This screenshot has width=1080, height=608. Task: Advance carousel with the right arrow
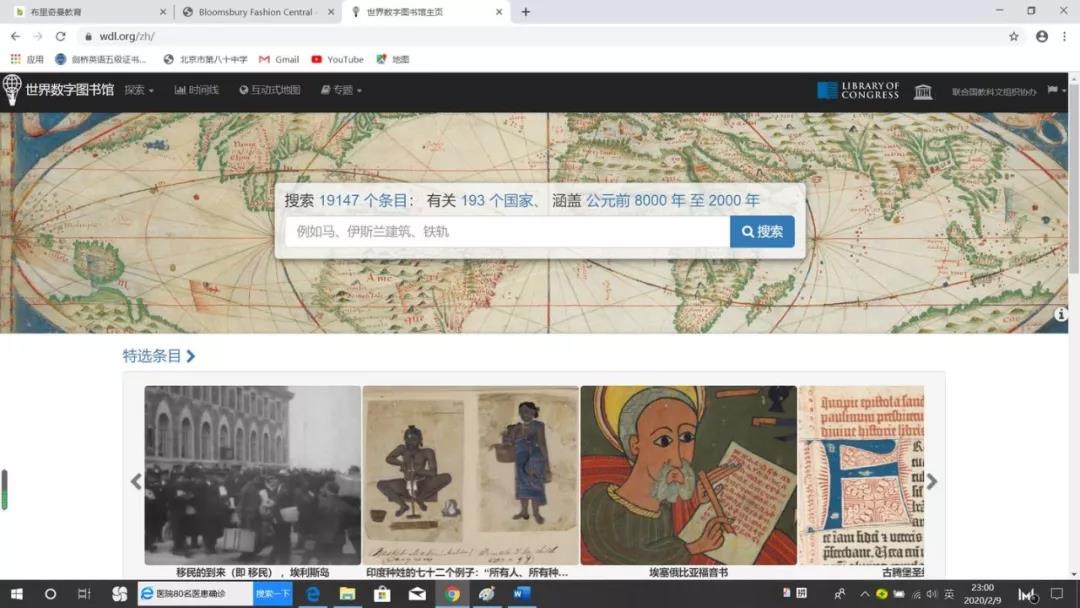pos(932,481)
